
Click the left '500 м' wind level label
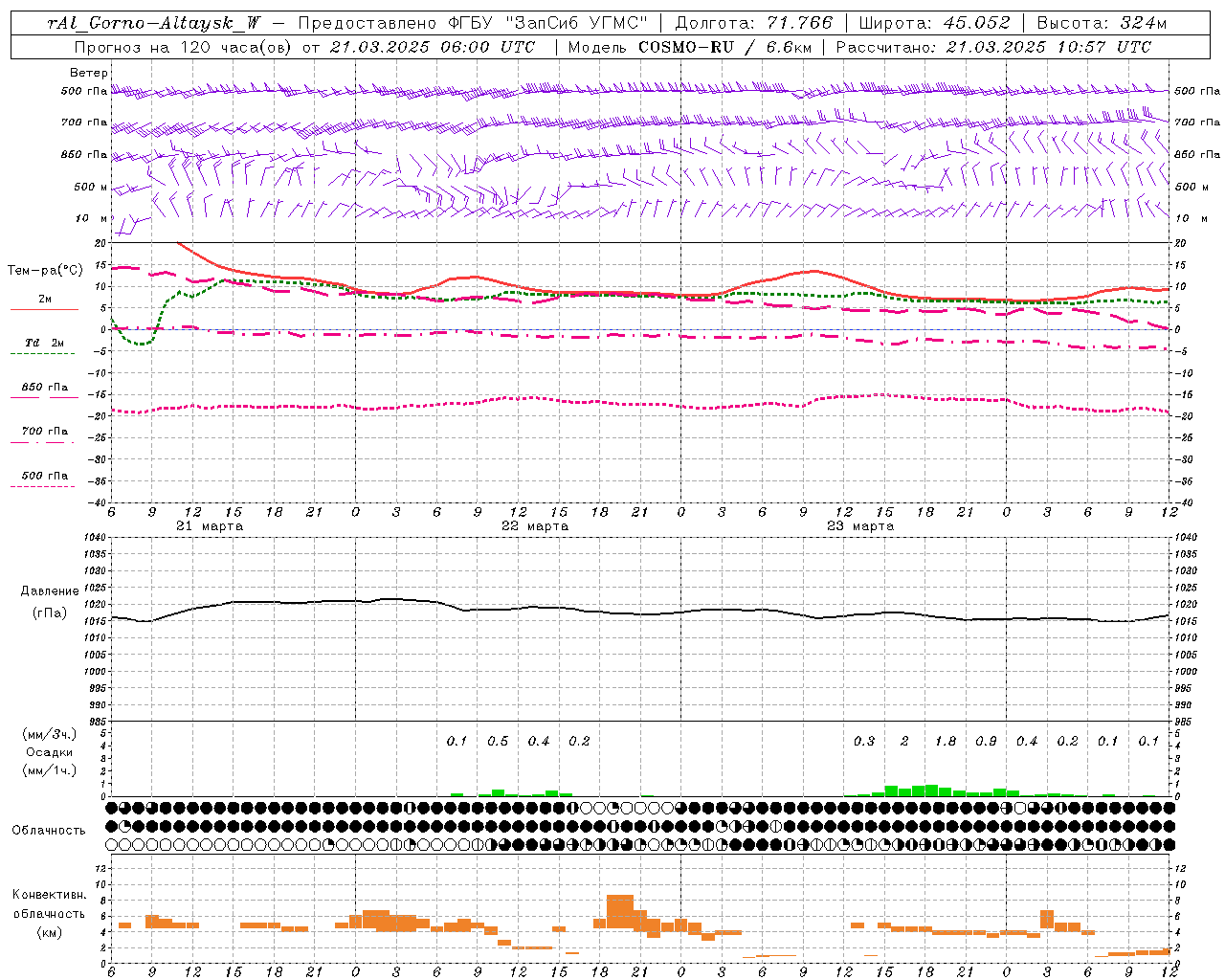(91, 187)
